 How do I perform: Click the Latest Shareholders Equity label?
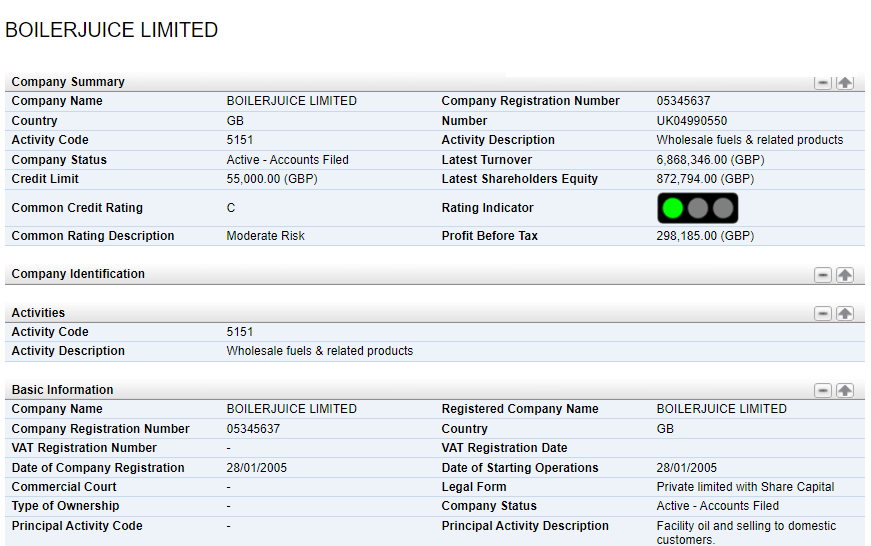(x=519, y=179)
